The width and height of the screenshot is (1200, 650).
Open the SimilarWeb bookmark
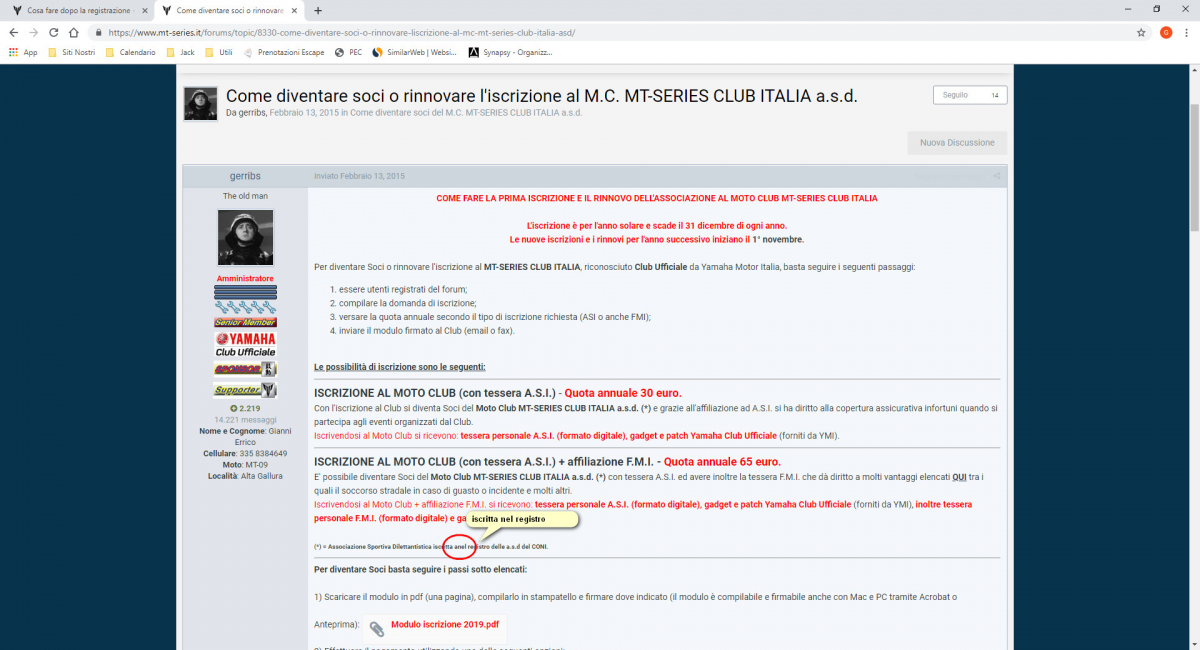point(415,52)
